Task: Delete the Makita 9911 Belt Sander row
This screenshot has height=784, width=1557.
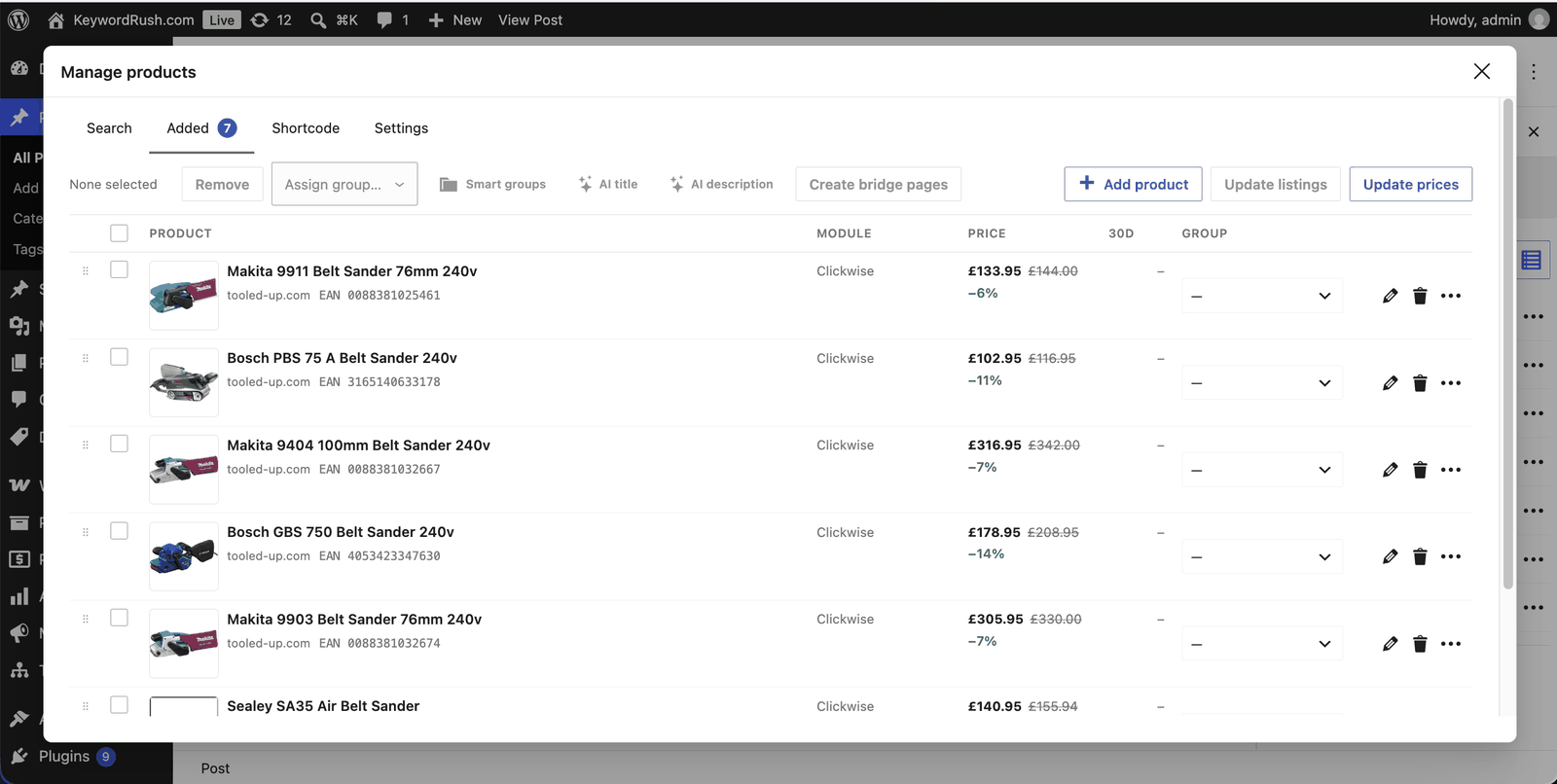Action: [1420, 296]
